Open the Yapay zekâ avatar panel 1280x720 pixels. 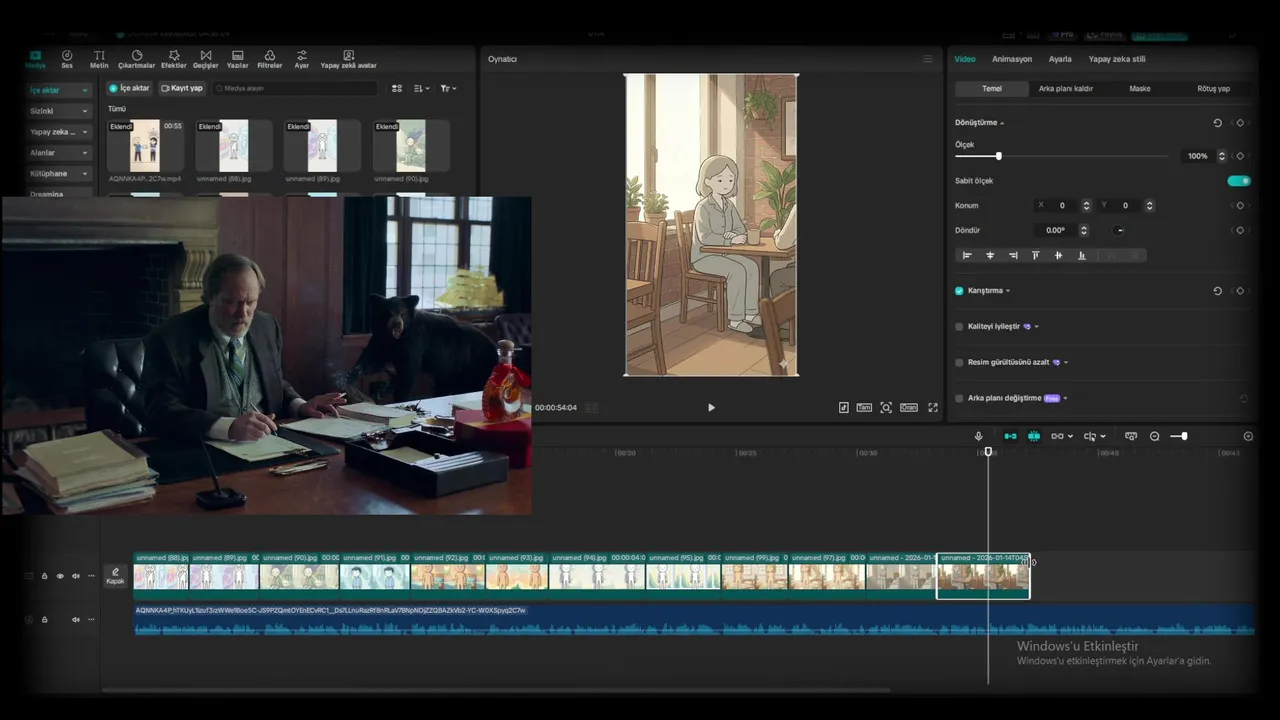348,59
